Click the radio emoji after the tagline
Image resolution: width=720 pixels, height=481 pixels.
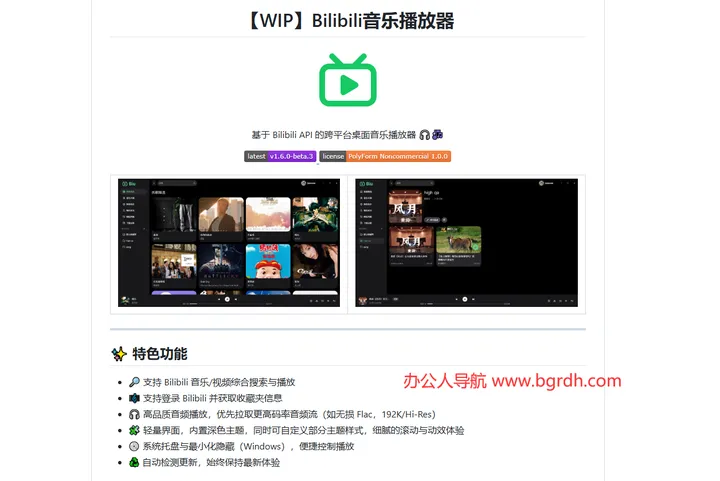click(438, 134)
